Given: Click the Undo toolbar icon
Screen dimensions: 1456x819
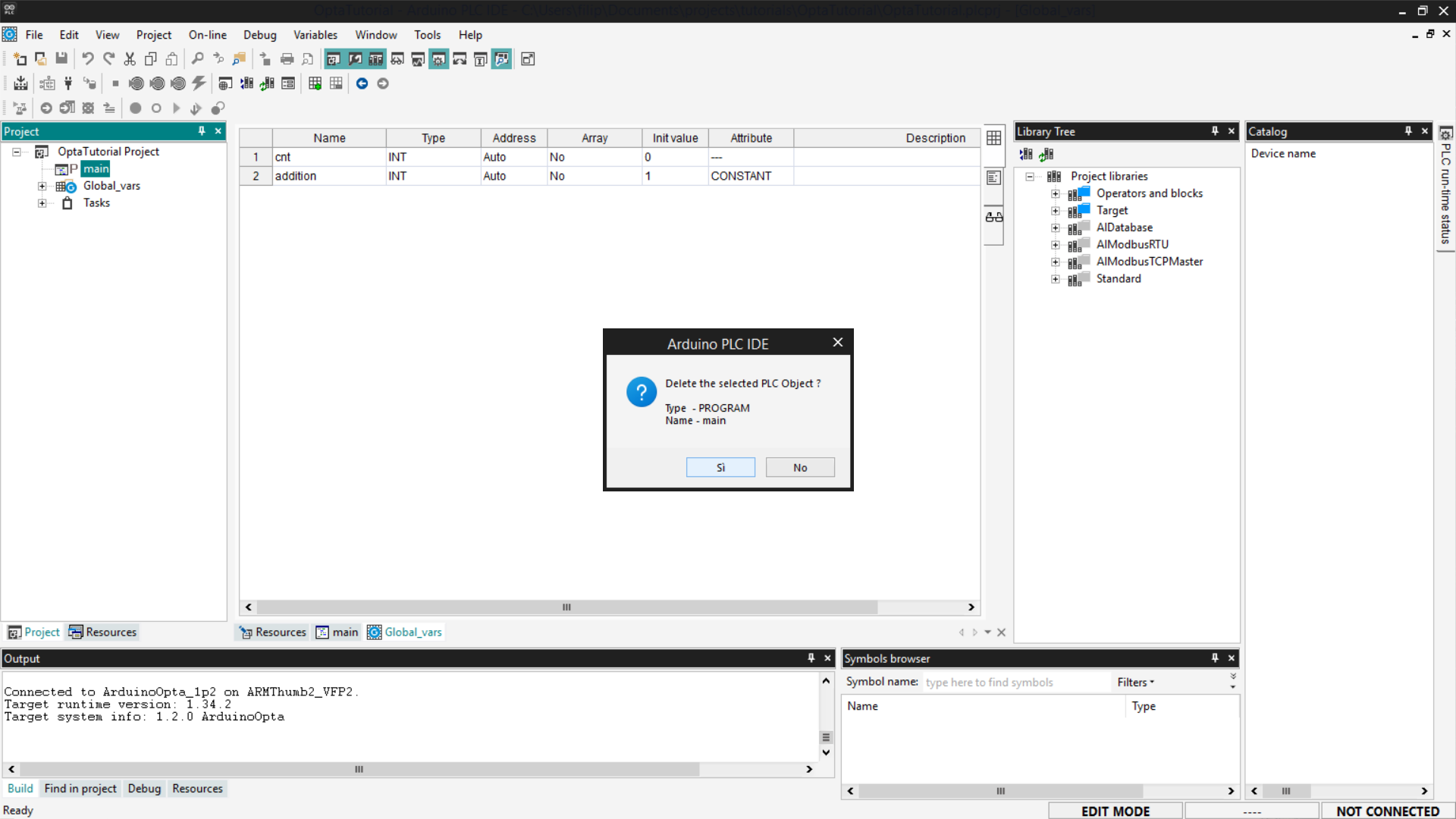Looking at the screenshot, I should 88,59.
